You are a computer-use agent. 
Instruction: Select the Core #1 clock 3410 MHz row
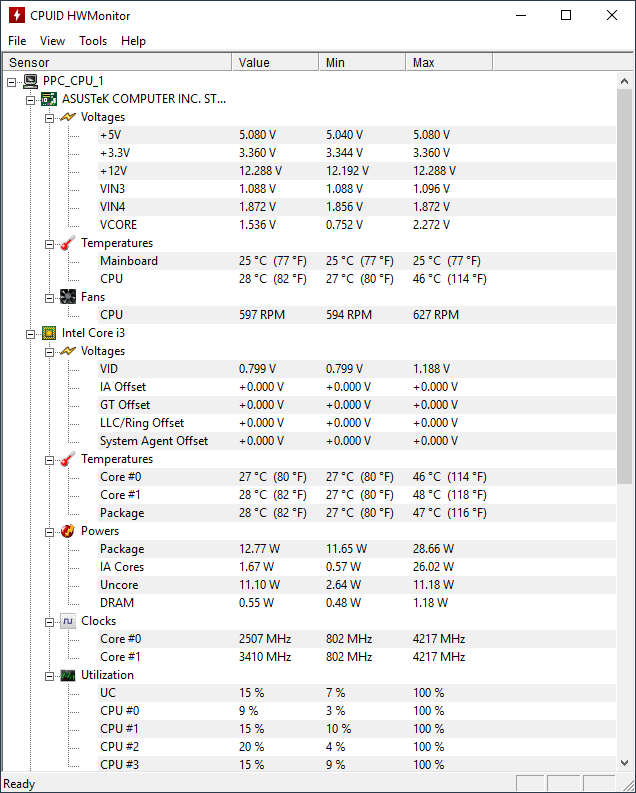click(x=357, y=657)
